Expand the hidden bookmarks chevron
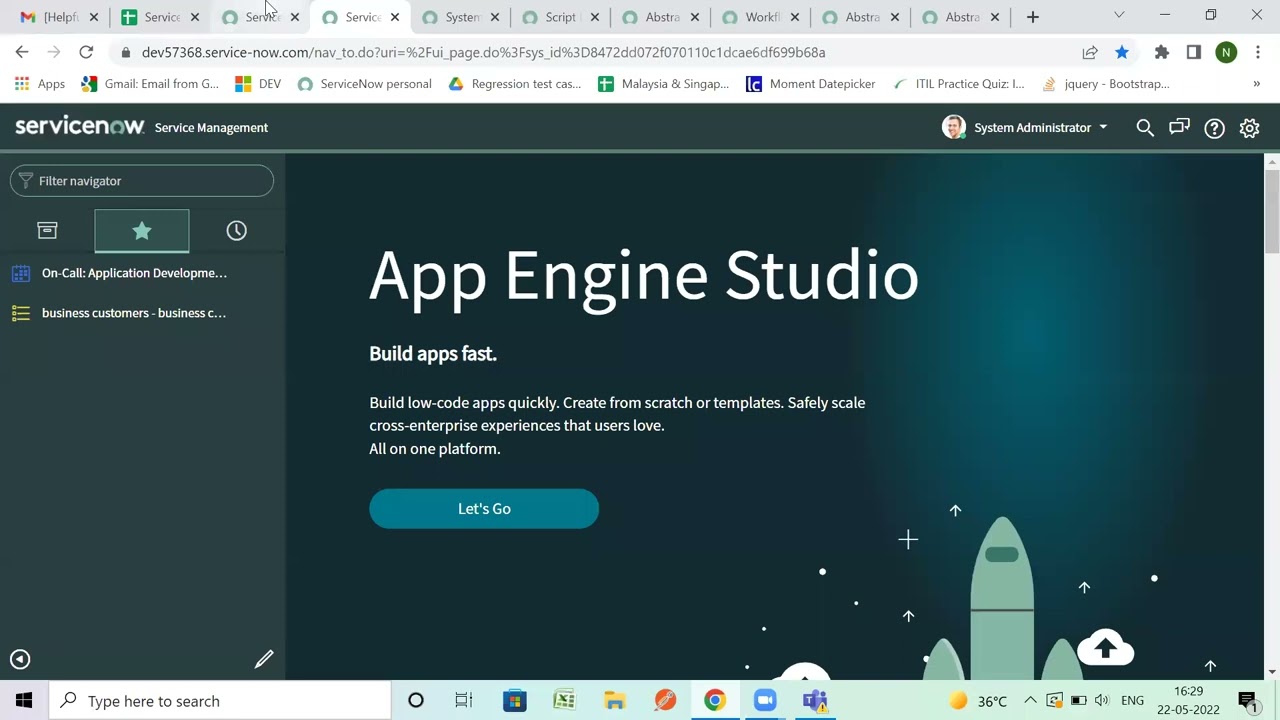Image resolution: width=1280 pixels, height=720 pixels. [1256, 84]
